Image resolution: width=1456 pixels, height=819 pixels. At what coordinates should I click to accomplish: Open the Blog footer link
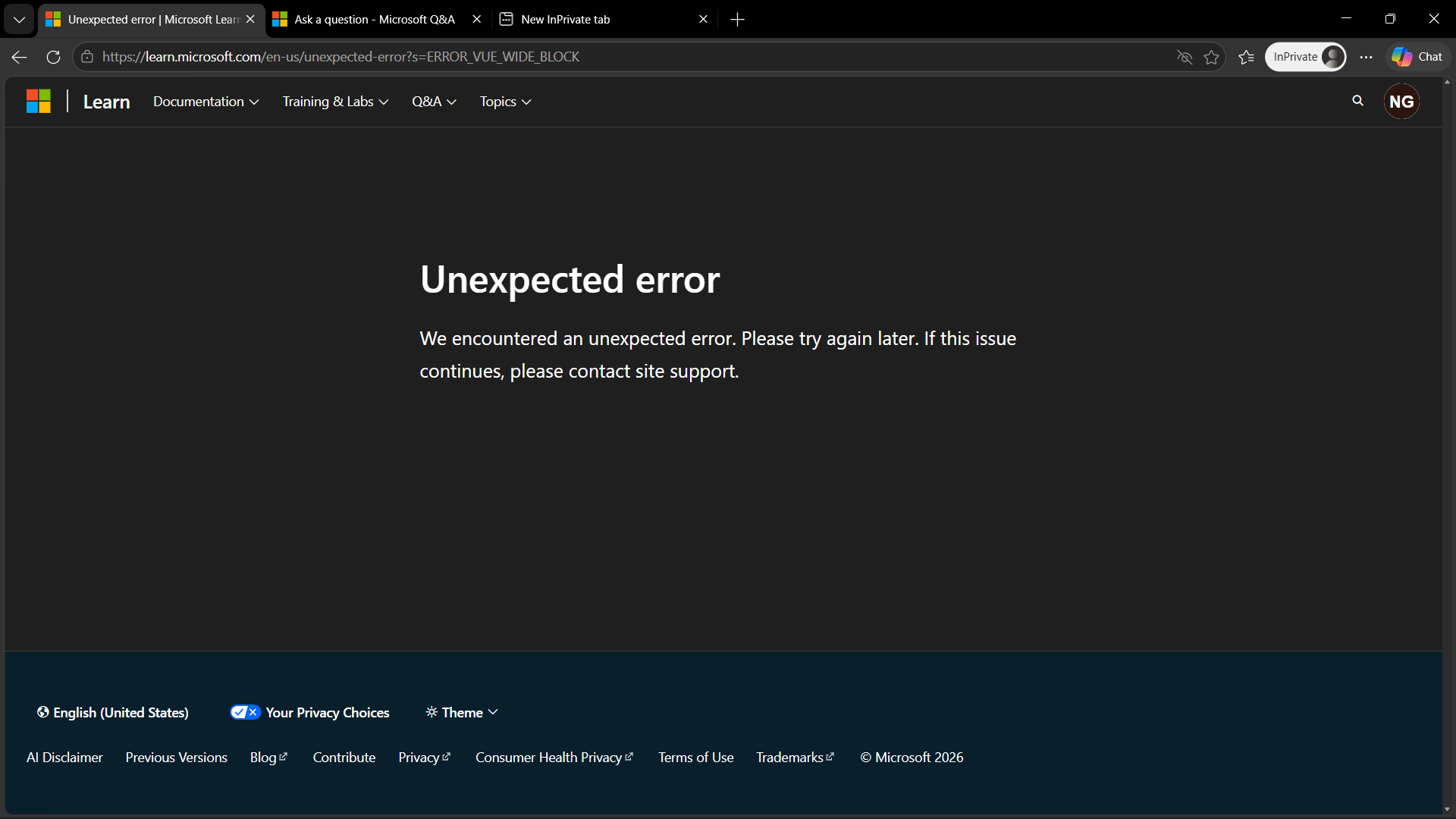(269, 757)
